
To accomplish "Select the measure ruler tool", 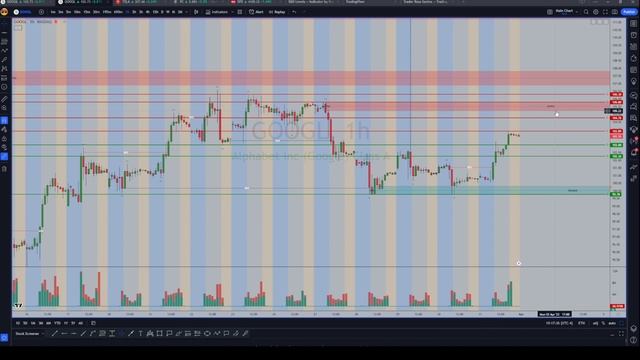I will pyautogui.click(x=4, y=99).
